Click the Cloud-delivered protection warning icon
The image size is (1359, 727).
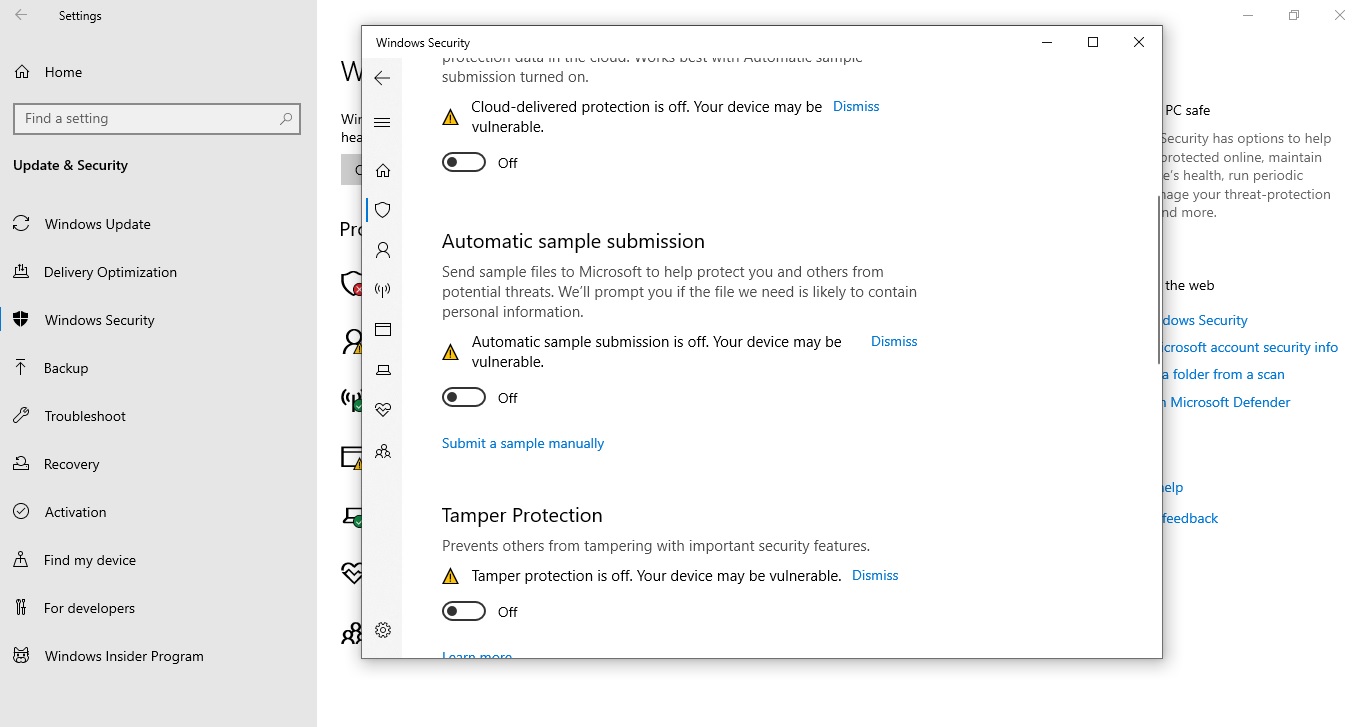[x=450, y=117]
